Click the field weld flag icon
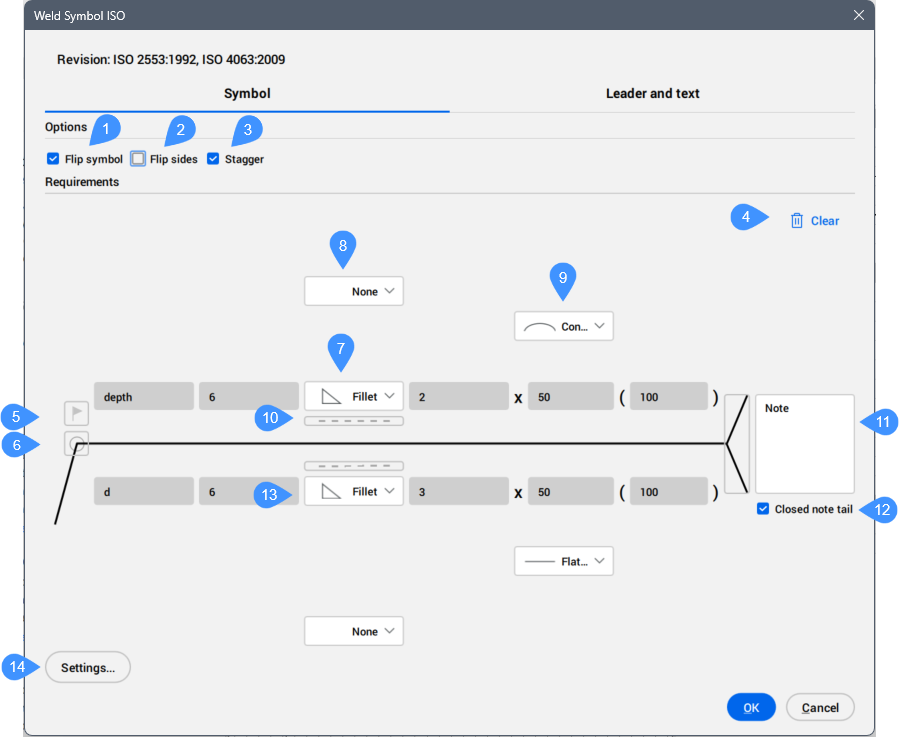 (x=77, y=413)
